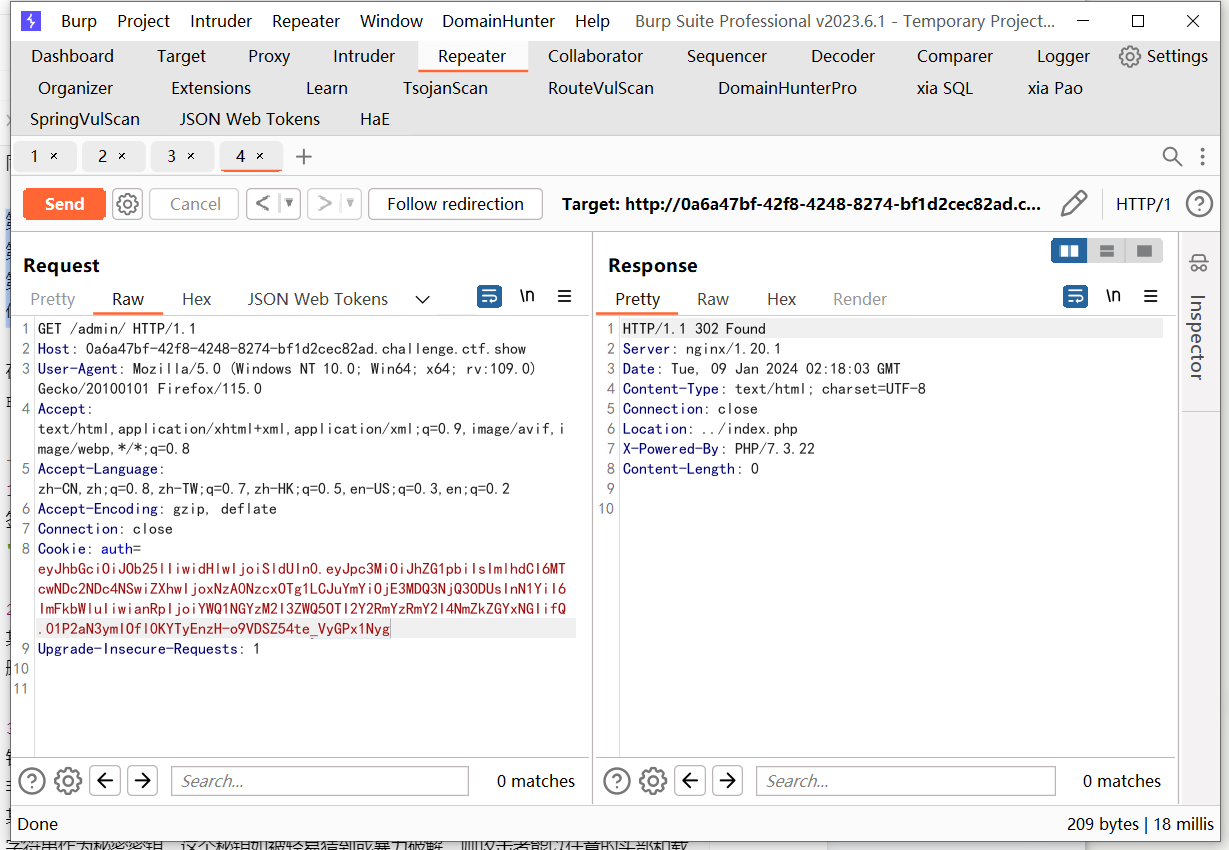Toggle response non-printable characters \n
The height and width of the screenshot is (850, 1229).
point(1113,296)
